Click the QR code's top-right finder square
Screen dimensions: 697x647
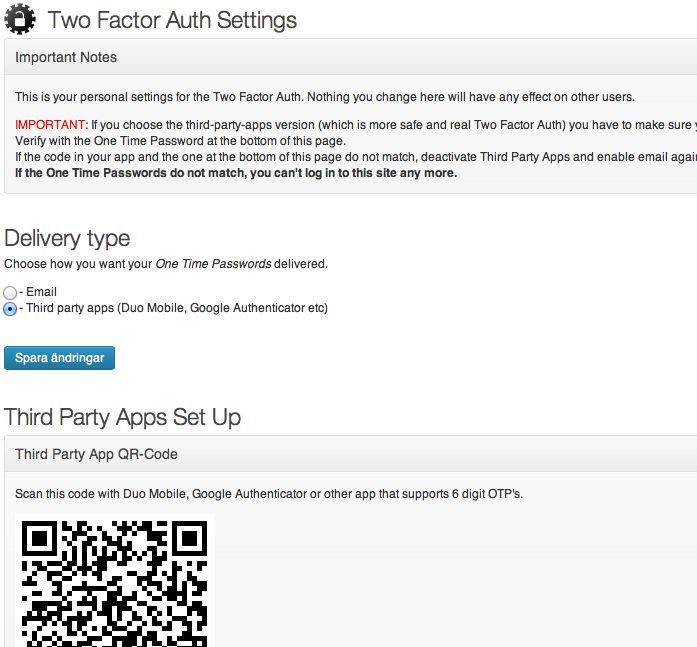(x=189, y=539)
